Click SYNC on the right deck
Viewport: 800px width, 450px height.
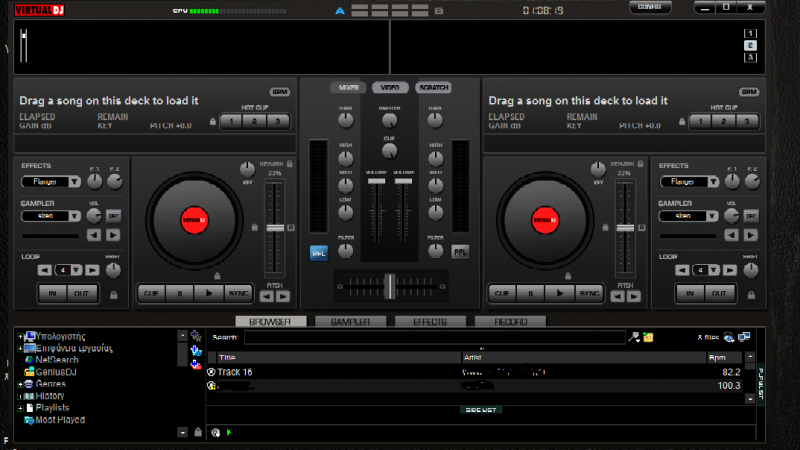coord(589,293)
